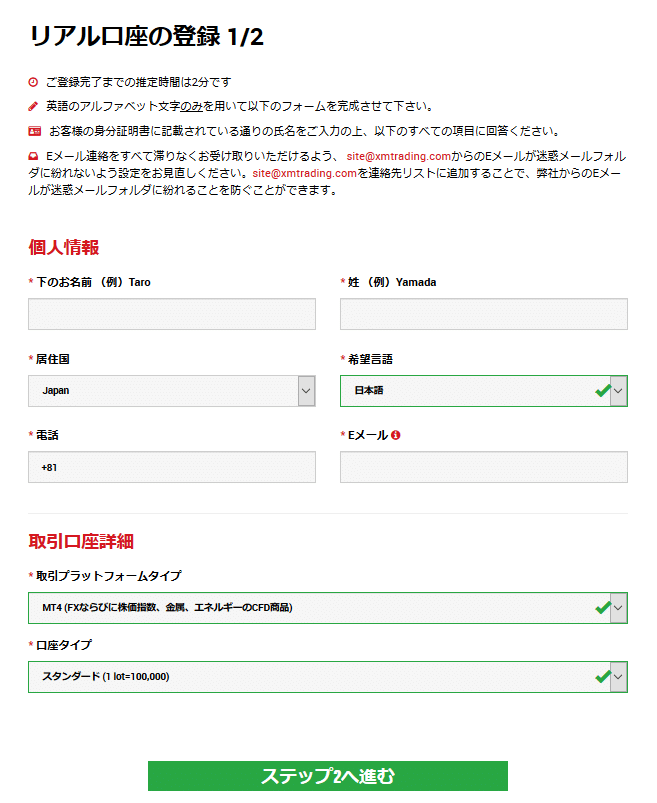Open the 希望言語 日本語 dropdown

point(483,391)
